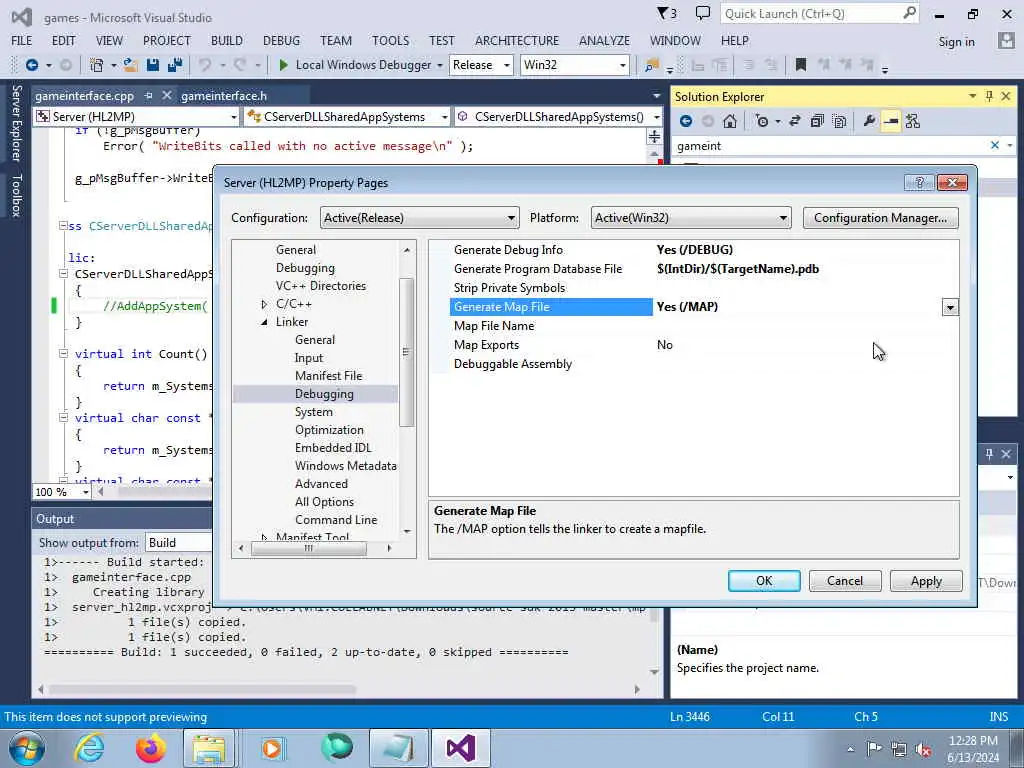Viewport: 1024px width, 768px height.
Task: Click the notifications flag icon
Action: coord(667,13)
